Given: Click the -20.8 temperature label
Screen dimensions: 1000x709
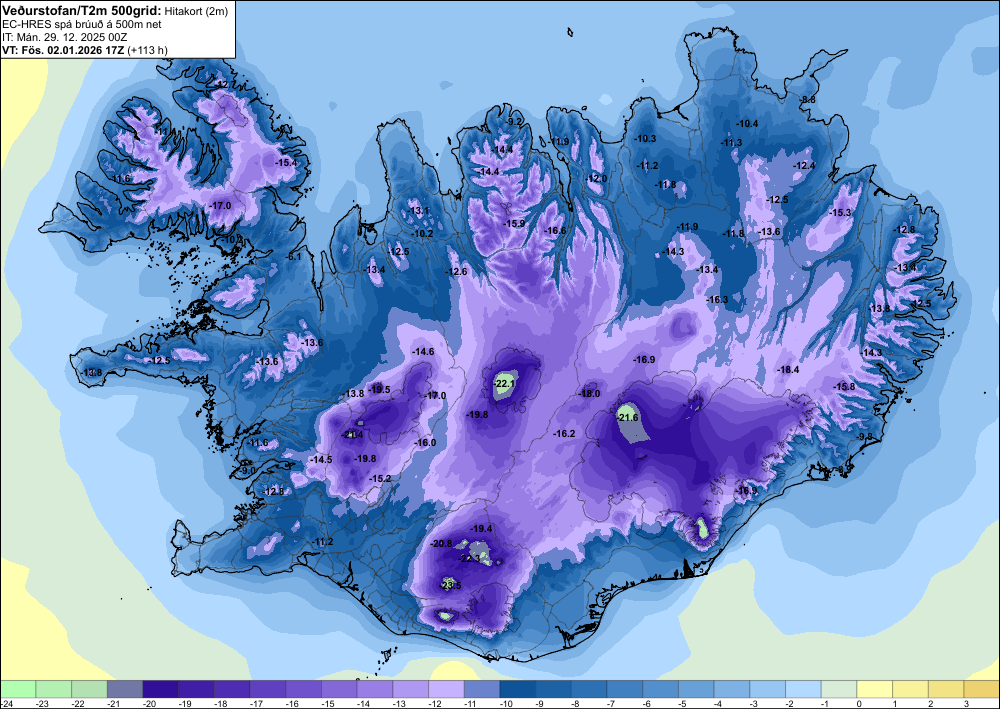Looking at the screenshot, I should click(x=441, y=543).
